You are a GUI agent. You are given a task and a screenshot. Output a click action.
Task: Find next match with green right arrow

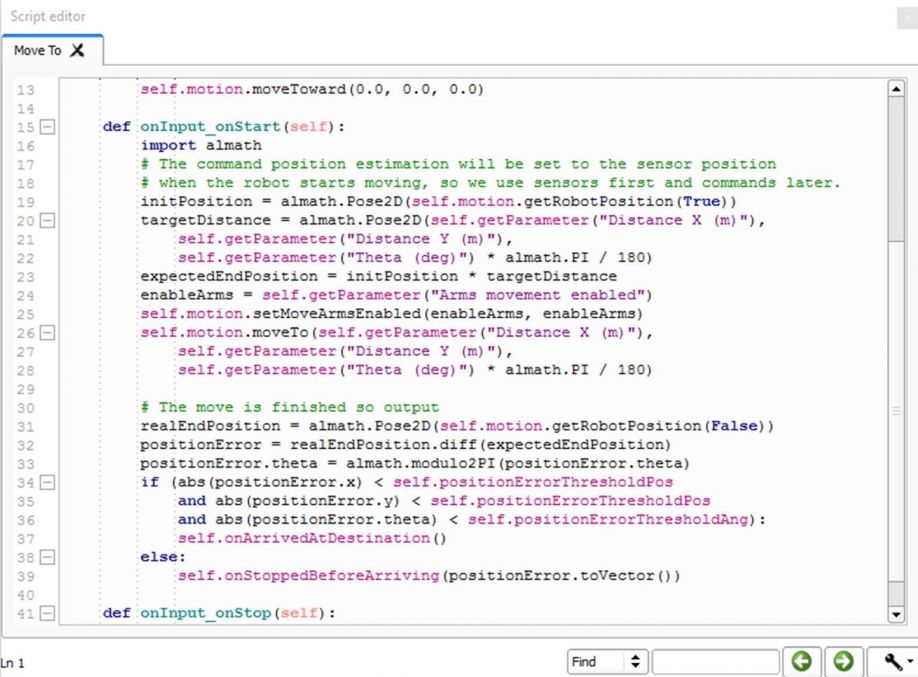(x=843, y=662)
